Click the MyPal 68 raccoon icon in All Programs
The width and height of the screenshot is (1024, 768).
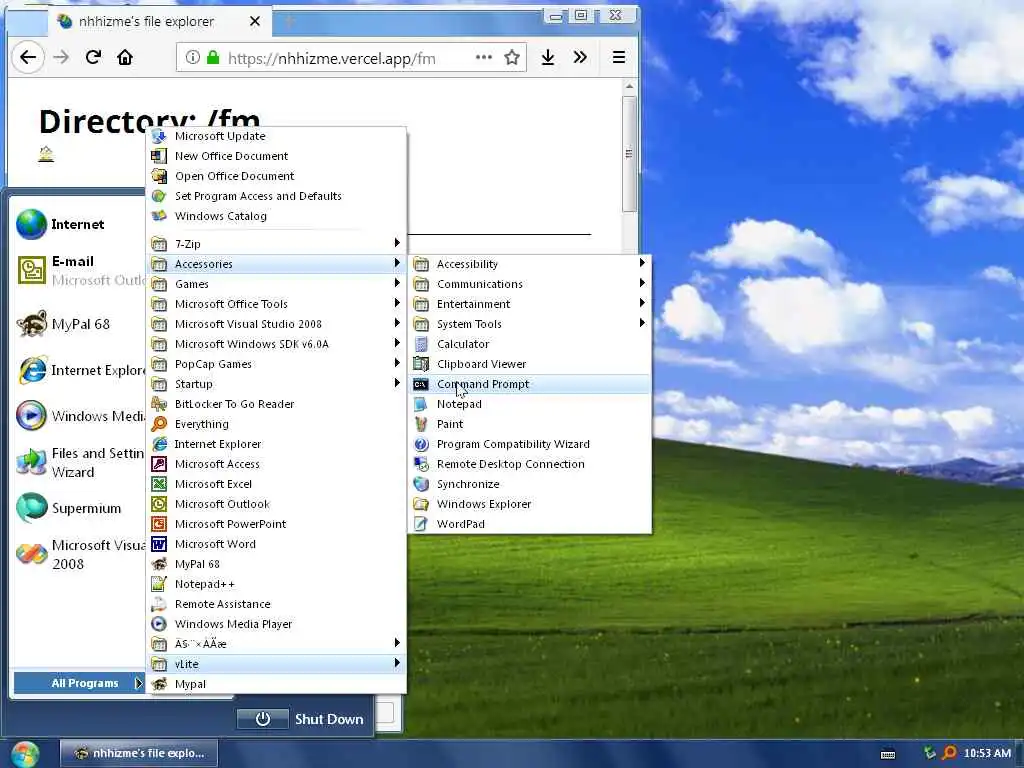pos(159,564)
